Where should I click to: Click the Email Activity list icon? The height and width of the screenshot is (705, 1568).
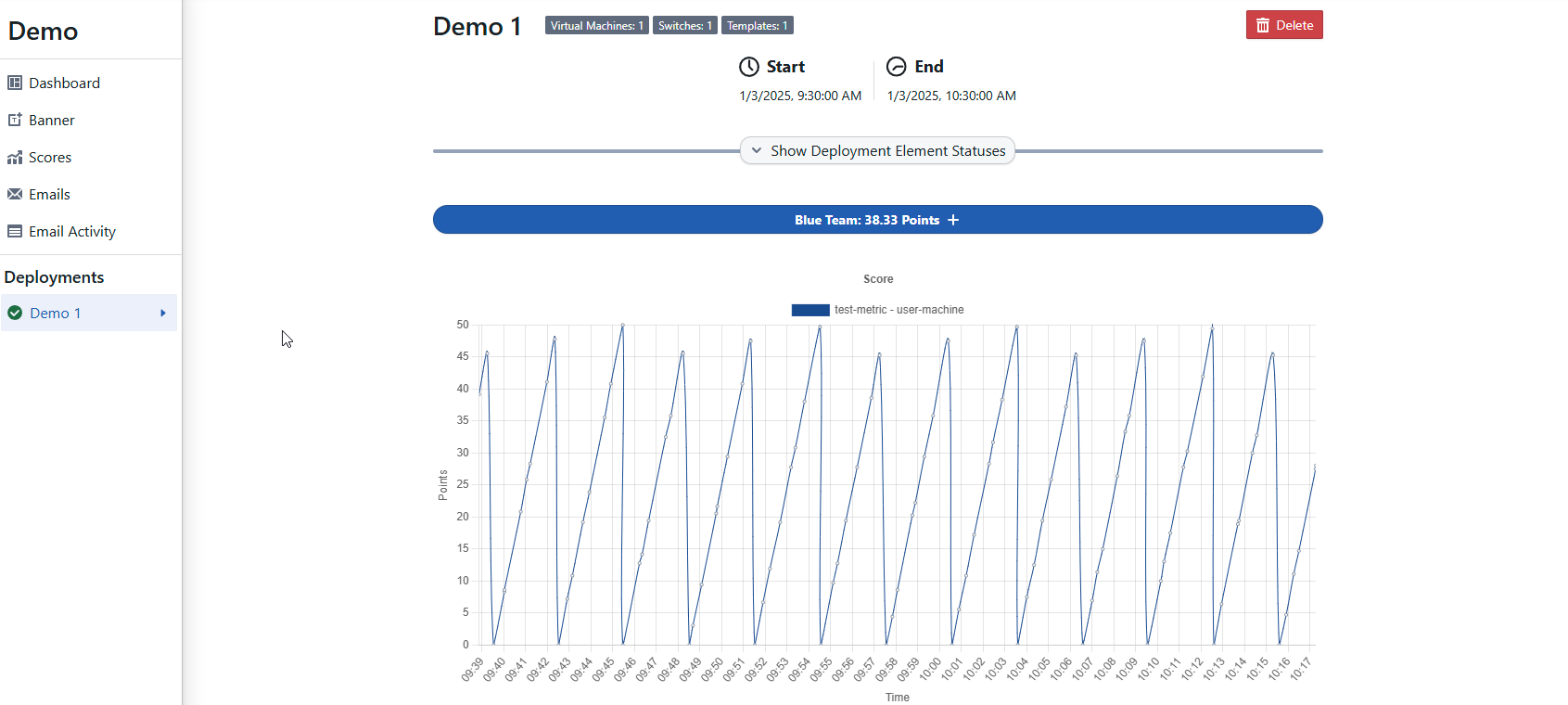(x=15, y=231)
